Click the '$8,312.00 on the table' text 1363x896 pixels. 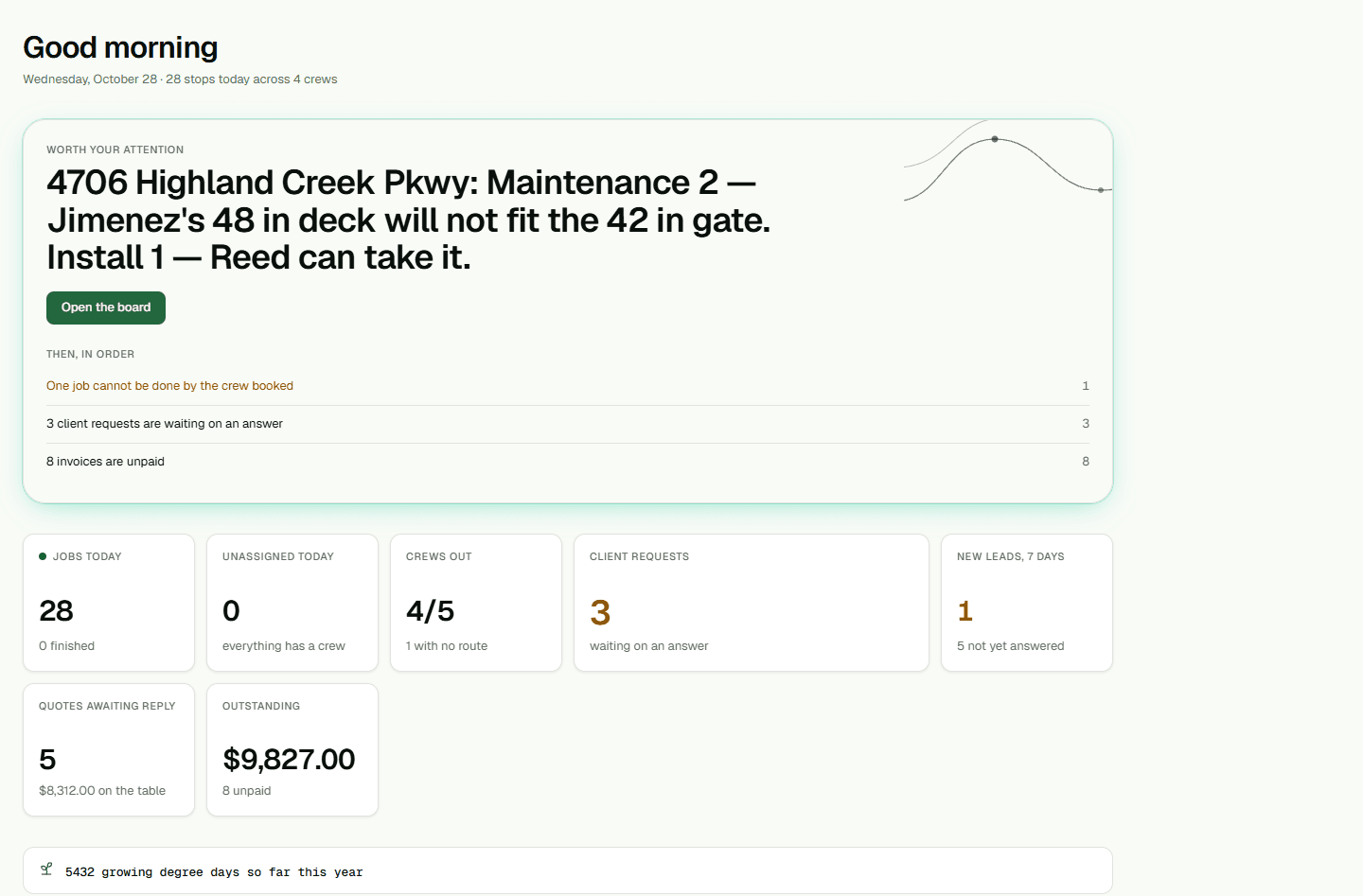click(x=102, y=791)
